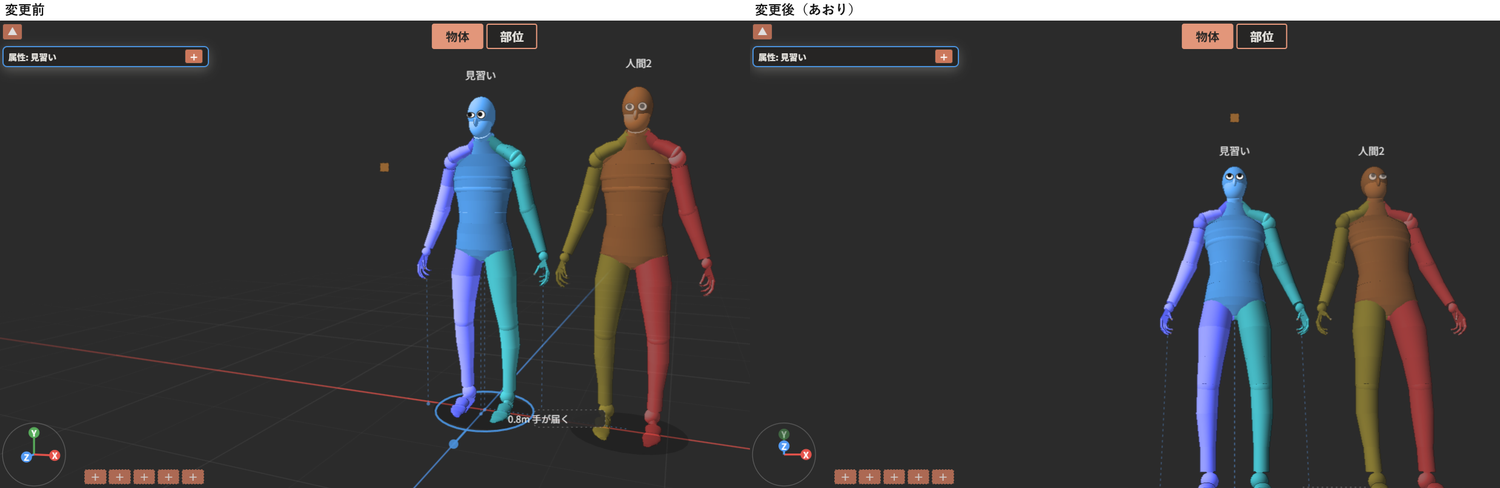Viewport: 1500px width, 488px height.
Task: Select the 物体 tab in the 変更前 view
Action: (x=458, y=37)
